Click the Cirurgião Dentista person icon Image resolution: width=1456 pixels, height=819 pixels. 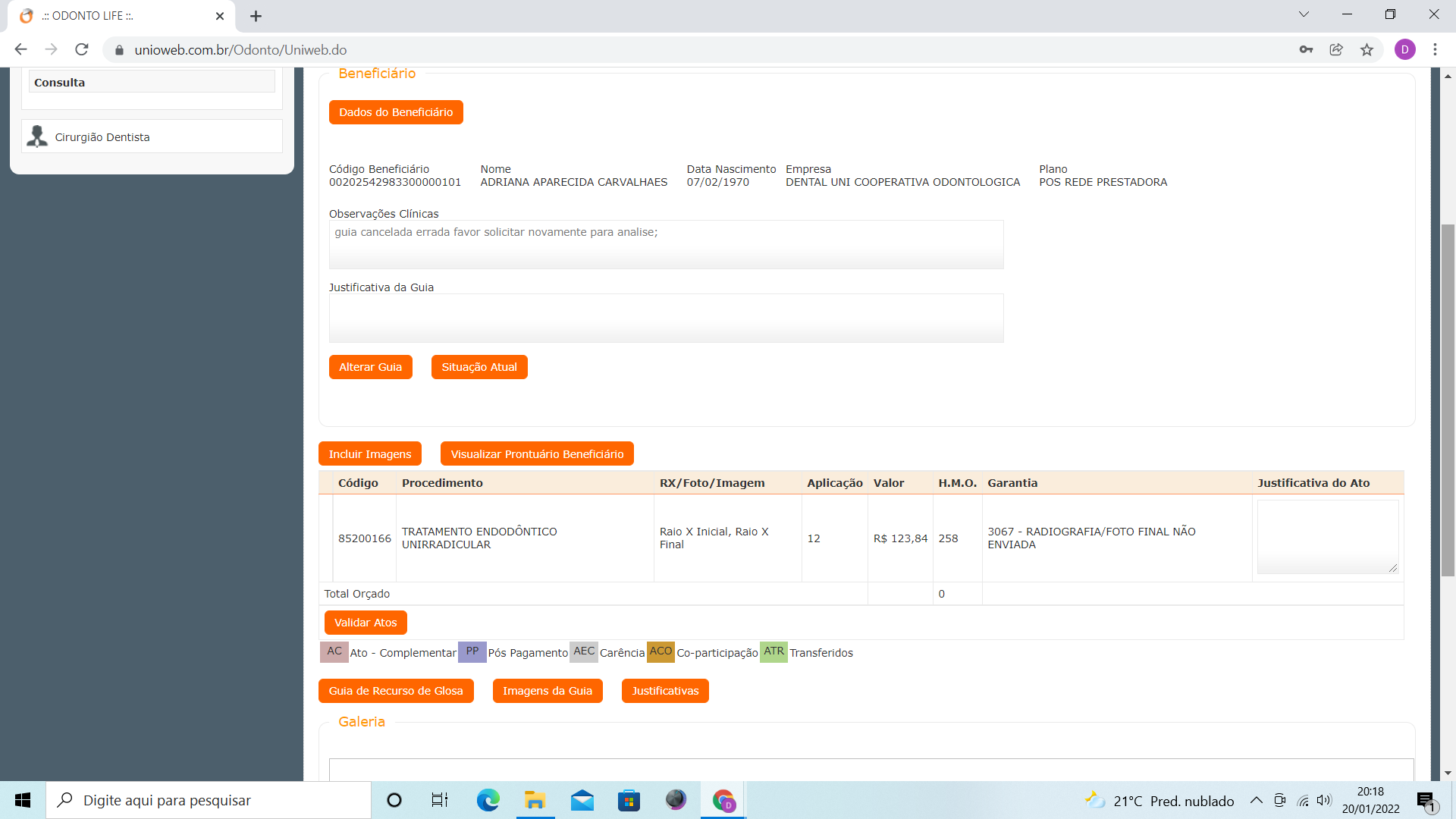(x=37, y=136)
